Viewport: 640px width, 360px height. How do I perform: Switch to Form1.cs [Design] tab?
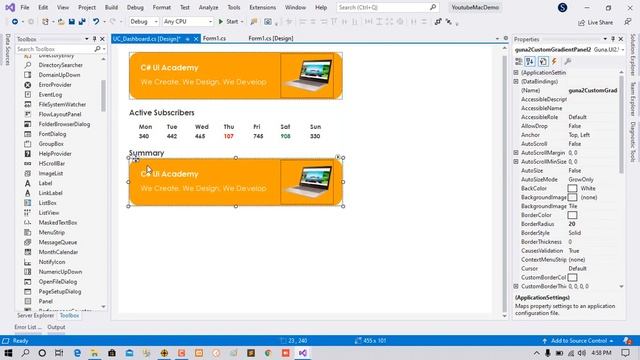coord(271,38)
